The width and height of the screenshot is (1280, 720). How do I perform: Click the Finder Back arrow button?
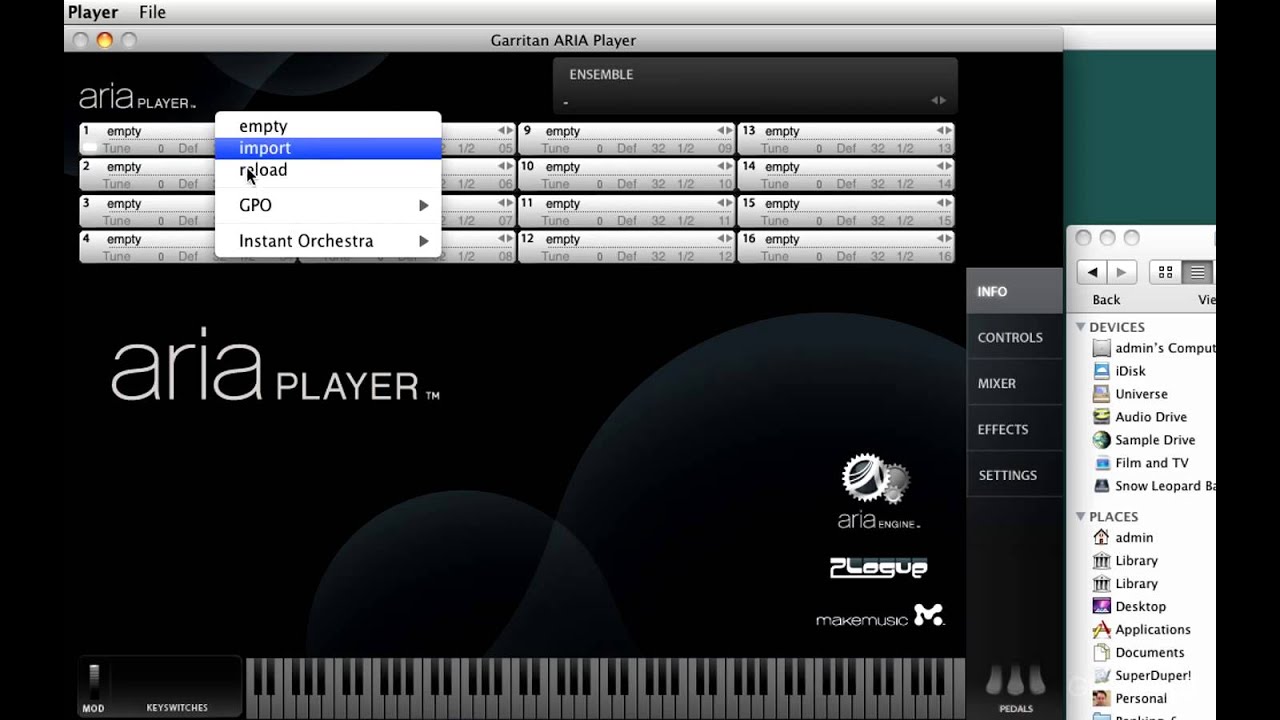click(1092, 272)
